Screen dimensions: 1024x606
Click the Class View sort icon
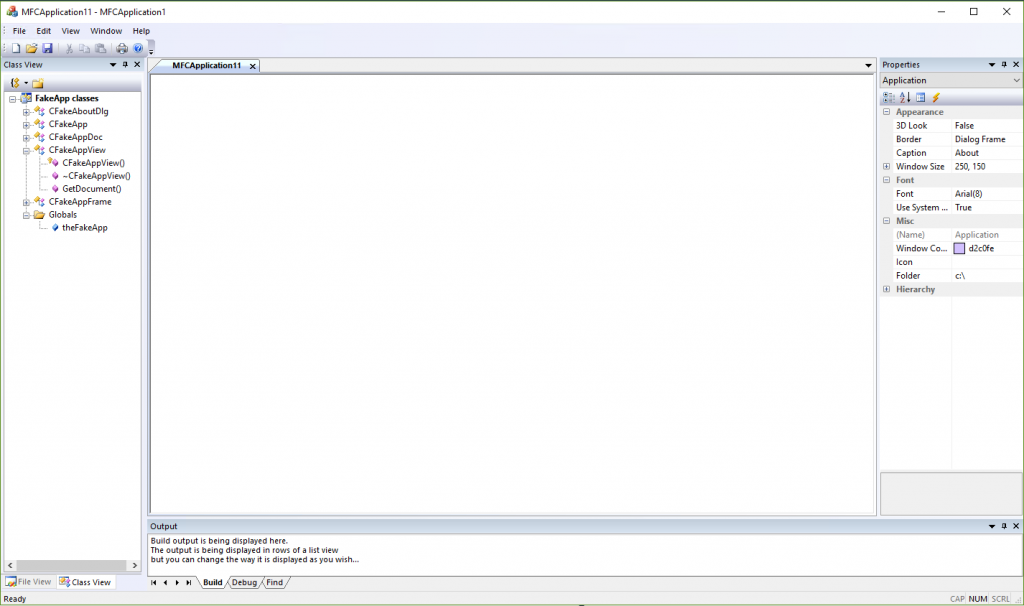click(15, 83)
